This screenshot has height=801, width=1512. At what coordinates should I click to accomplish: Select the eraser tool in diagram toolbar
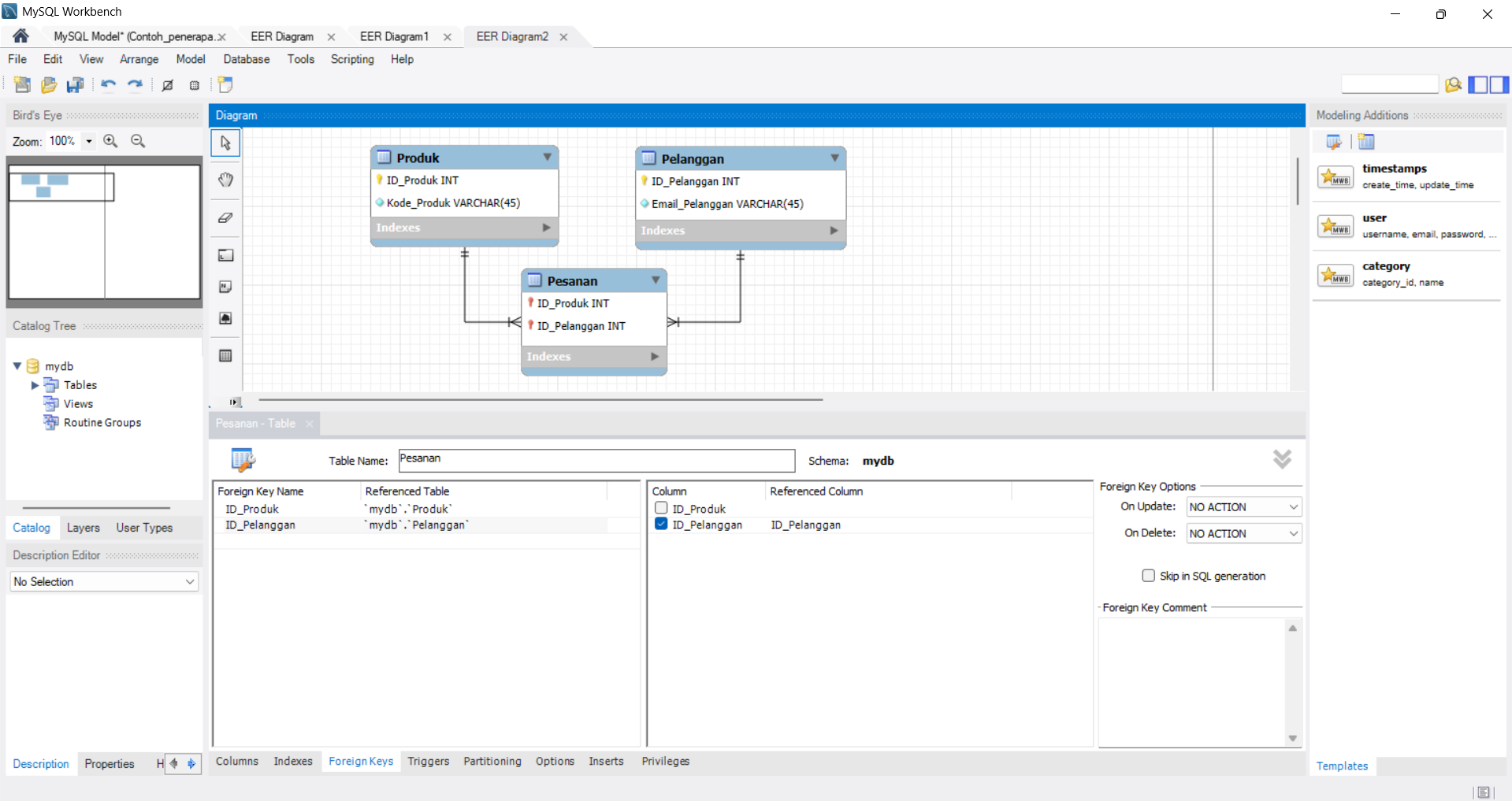click(226, 217)
